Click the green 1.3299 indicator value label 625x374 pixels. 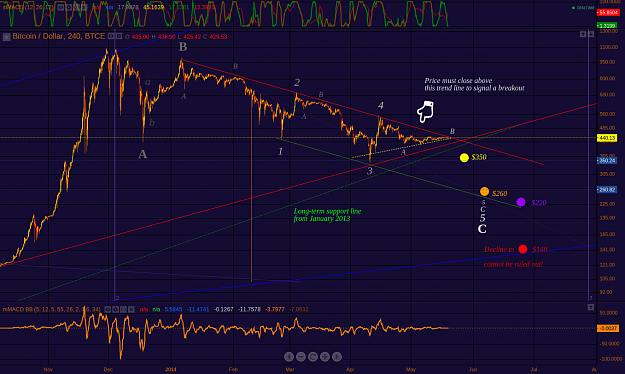pos(607,26)
